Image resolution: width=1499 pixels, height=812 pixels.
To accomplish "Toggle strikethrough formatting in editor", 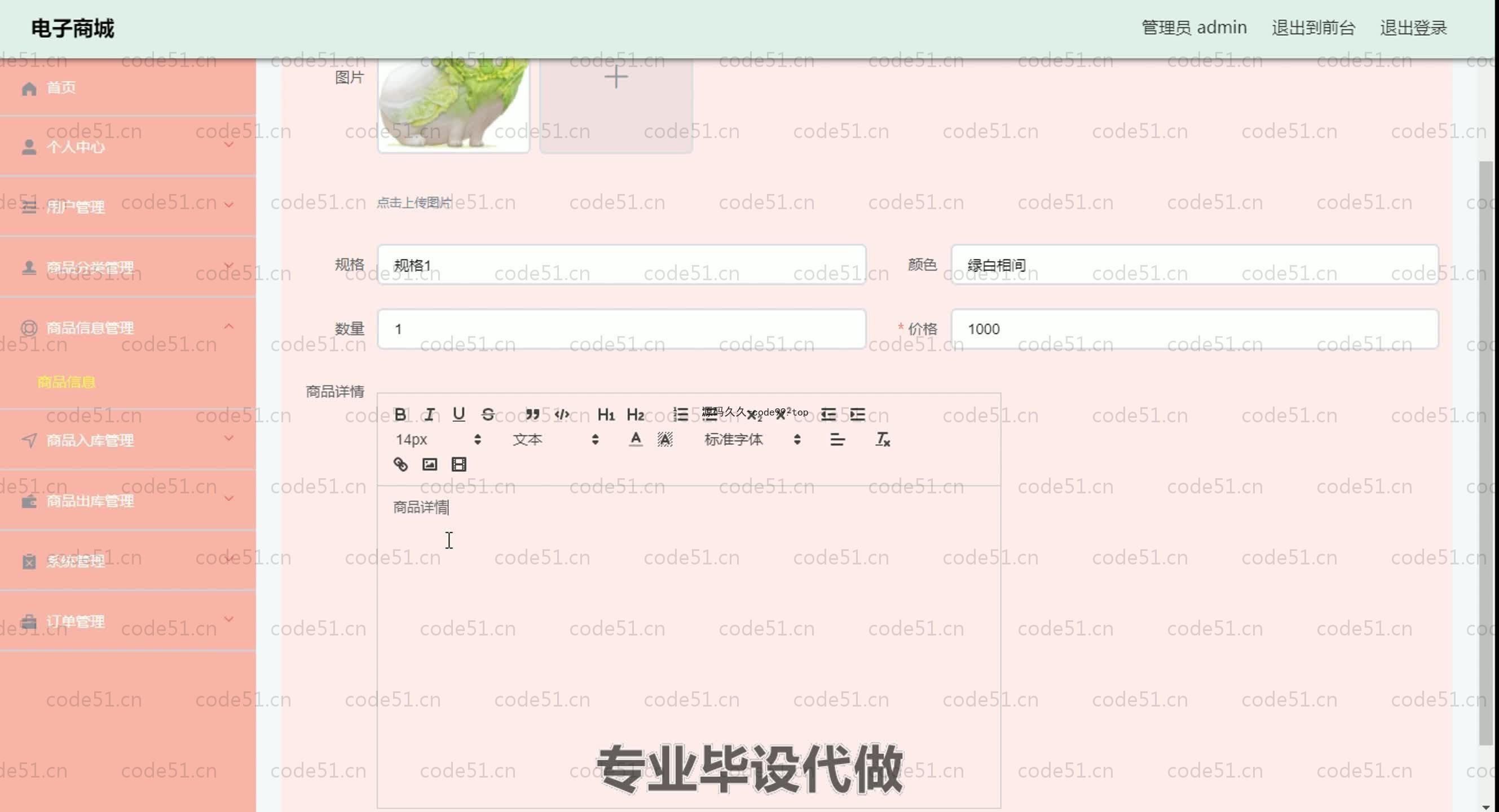I will (x=488, y=414).
